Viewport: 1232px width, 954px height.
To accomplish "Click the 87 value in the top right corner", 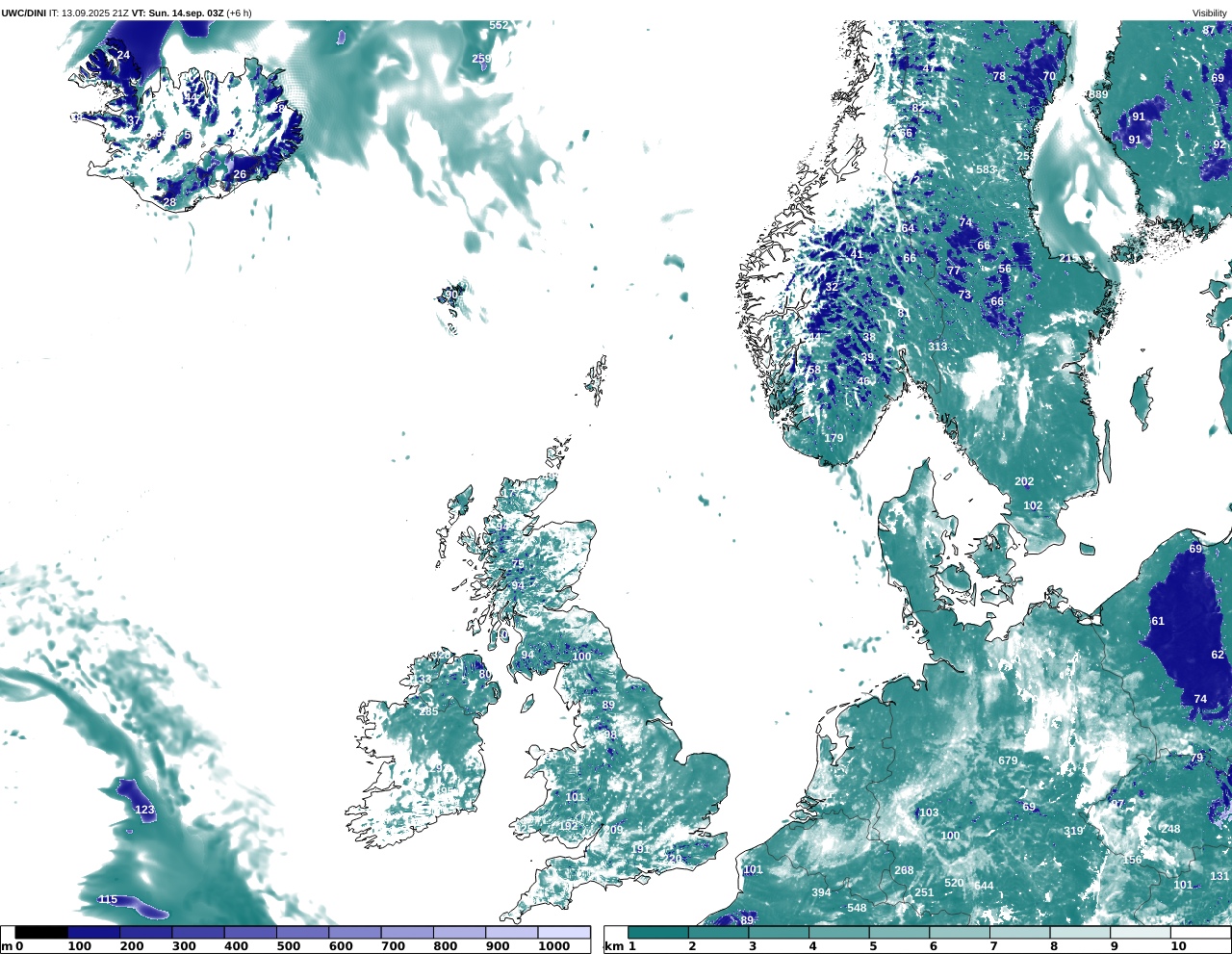I will 1209,31.
